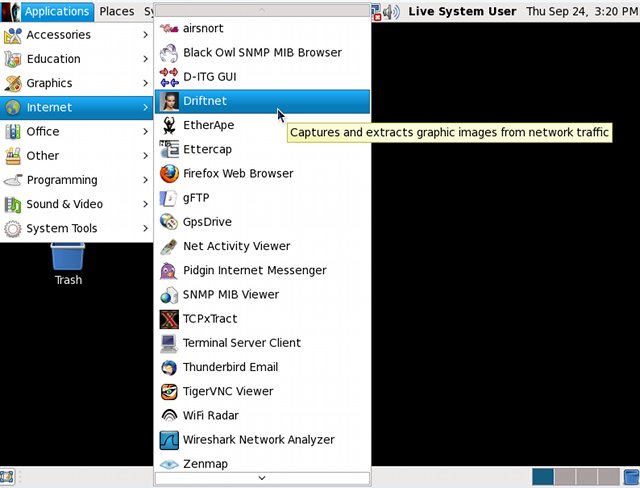640x488 pixels.
Task: Click the trash applet in bottom panel
Action: click(632, 477)
